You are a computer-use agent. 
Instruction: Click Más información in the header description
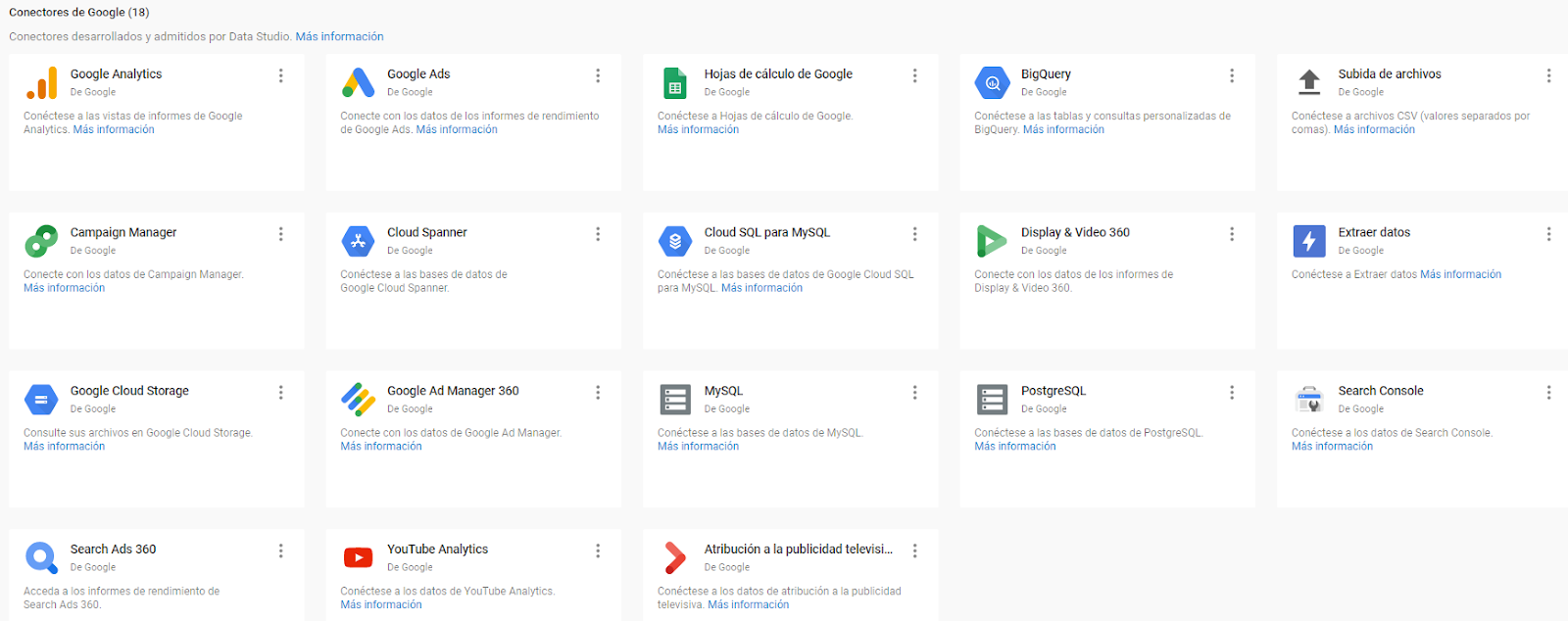coord(339,36)
